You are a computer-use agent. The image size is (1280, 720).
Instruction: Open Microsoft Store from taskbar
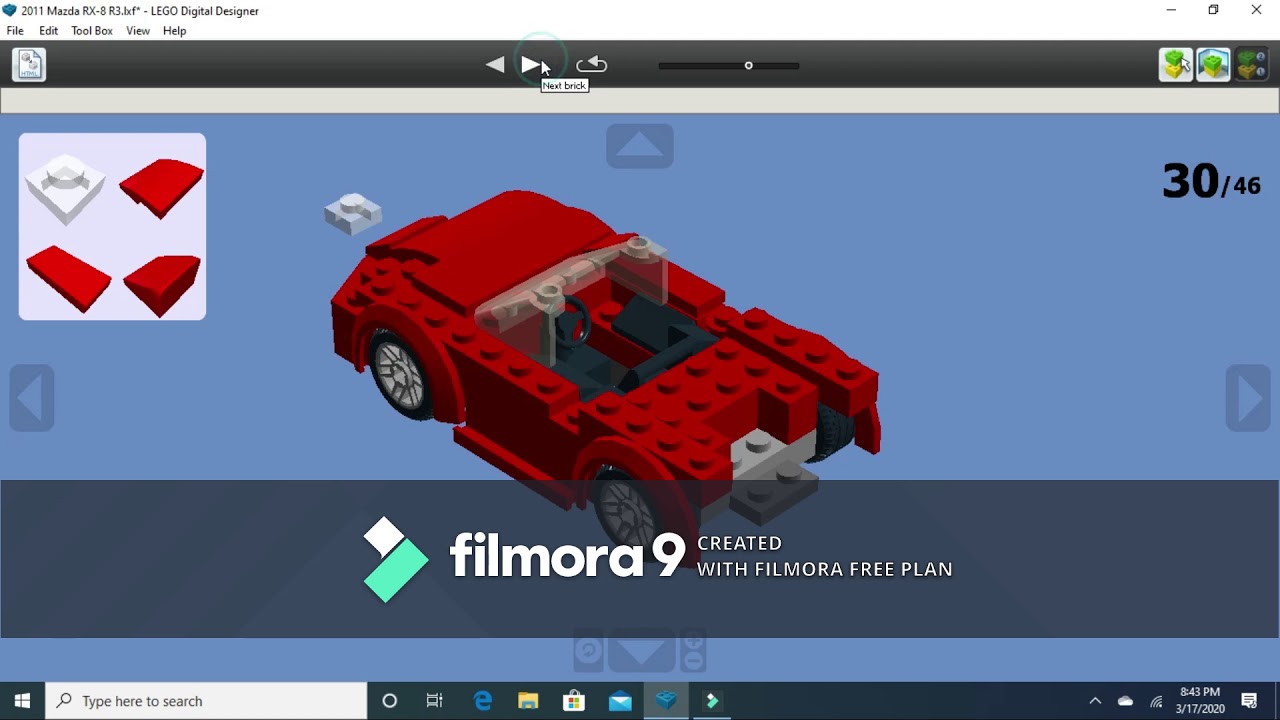click(574, 701)
